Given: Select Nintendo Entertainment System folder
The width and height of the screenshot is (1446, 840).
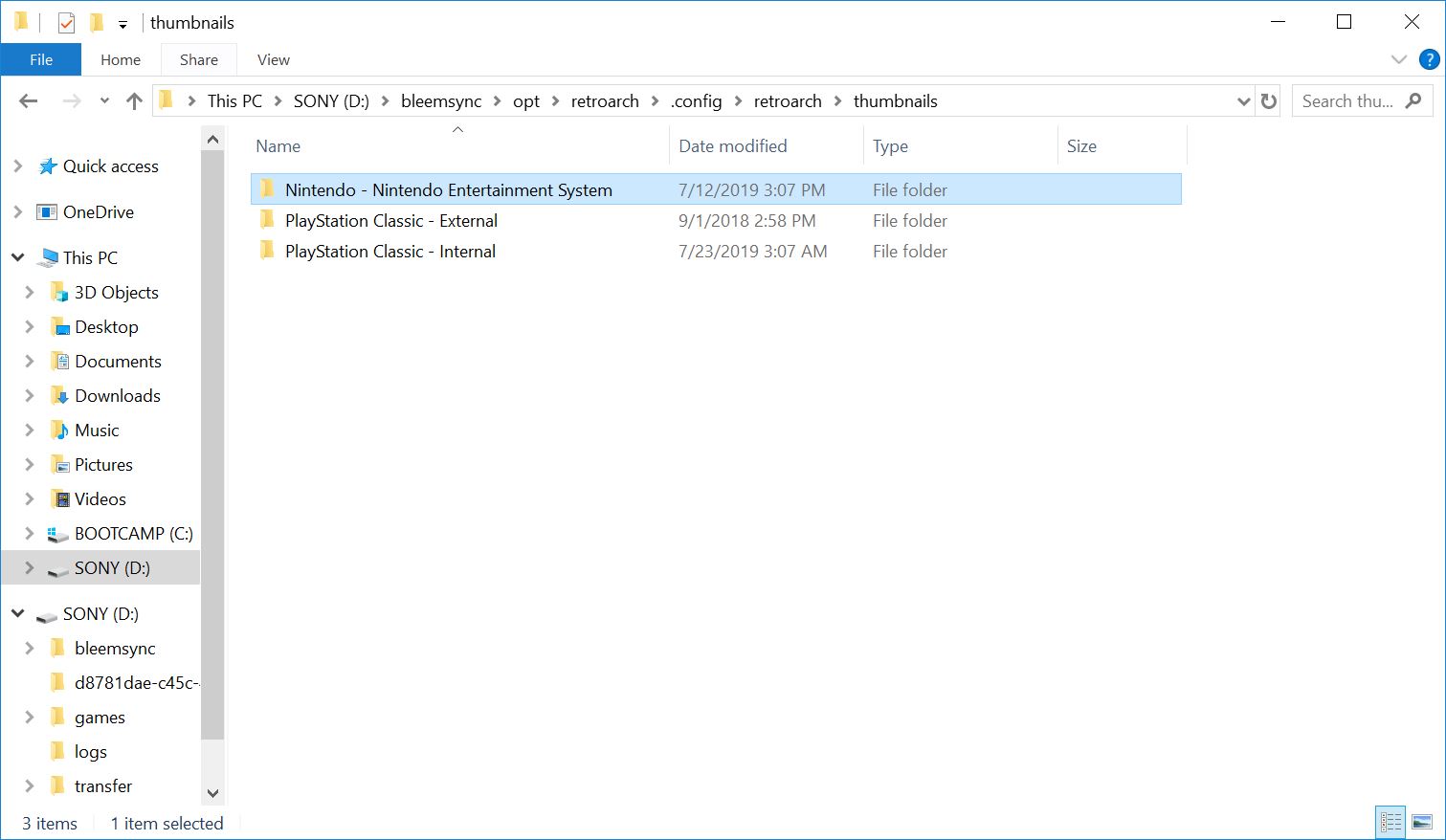Looking at the screenshot, I should pyautogui.click(x=716, y=189).
